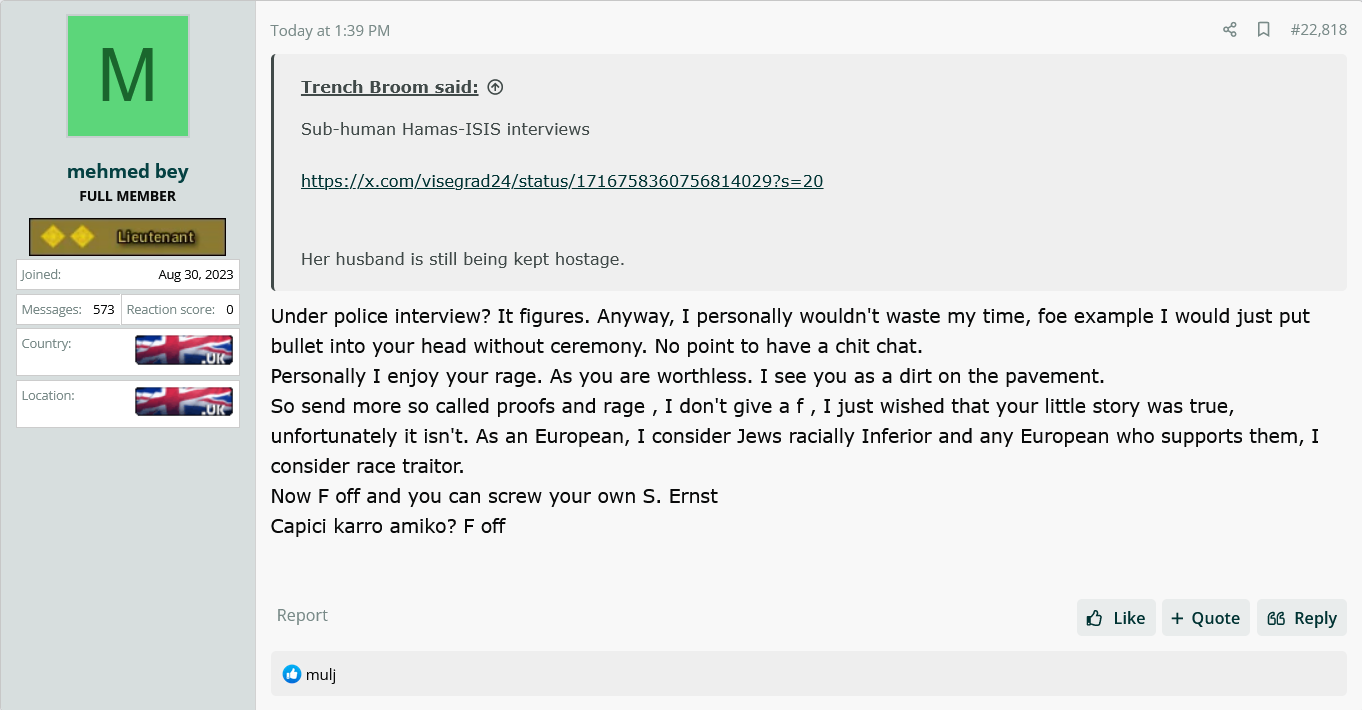Open mehmed bey's profile username link
The image size is (1362, 710).
[128, 171]
